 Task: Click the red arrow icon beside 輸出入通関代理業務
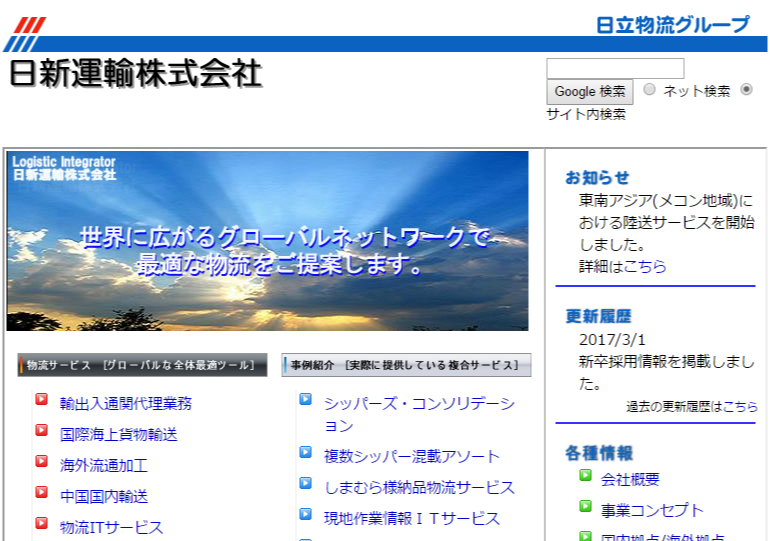click(x=42, y=399)
